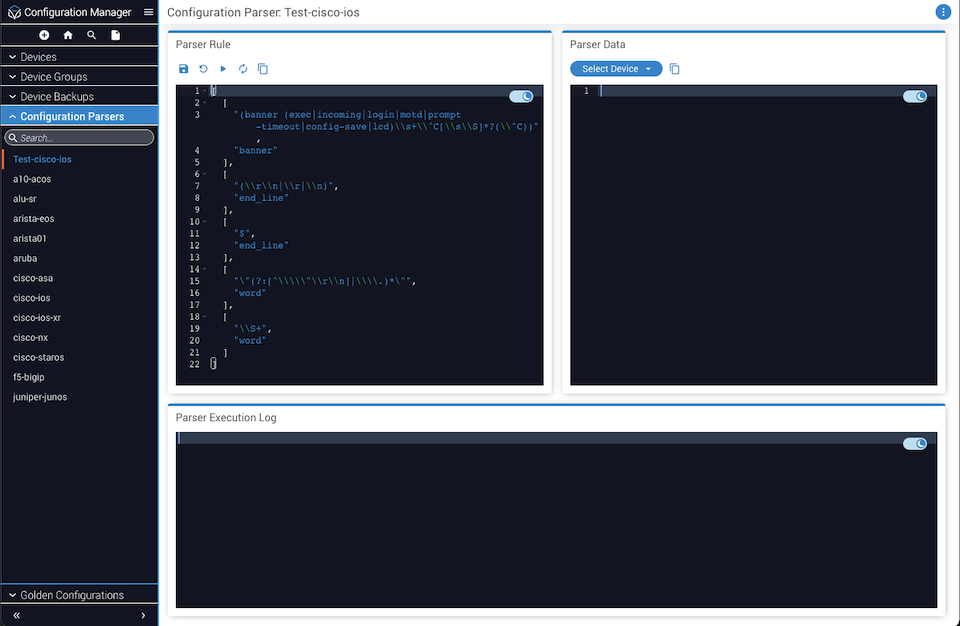Screen dimensions: 960x626
Task: Select the arista01 parser
Action: (29, 238)
